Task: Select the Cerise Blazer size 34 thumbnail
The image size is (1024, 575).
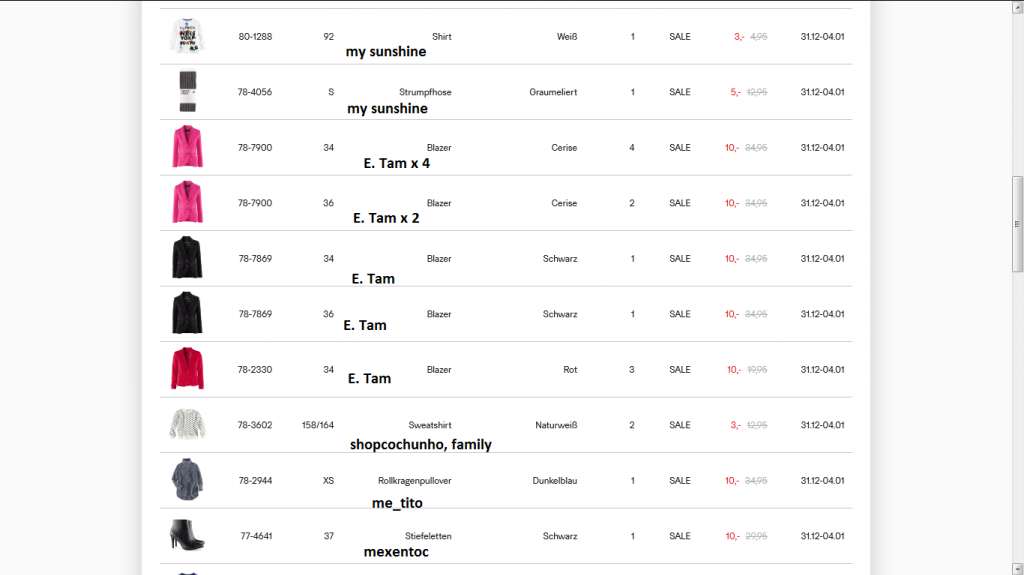Action: click(187, 147)
